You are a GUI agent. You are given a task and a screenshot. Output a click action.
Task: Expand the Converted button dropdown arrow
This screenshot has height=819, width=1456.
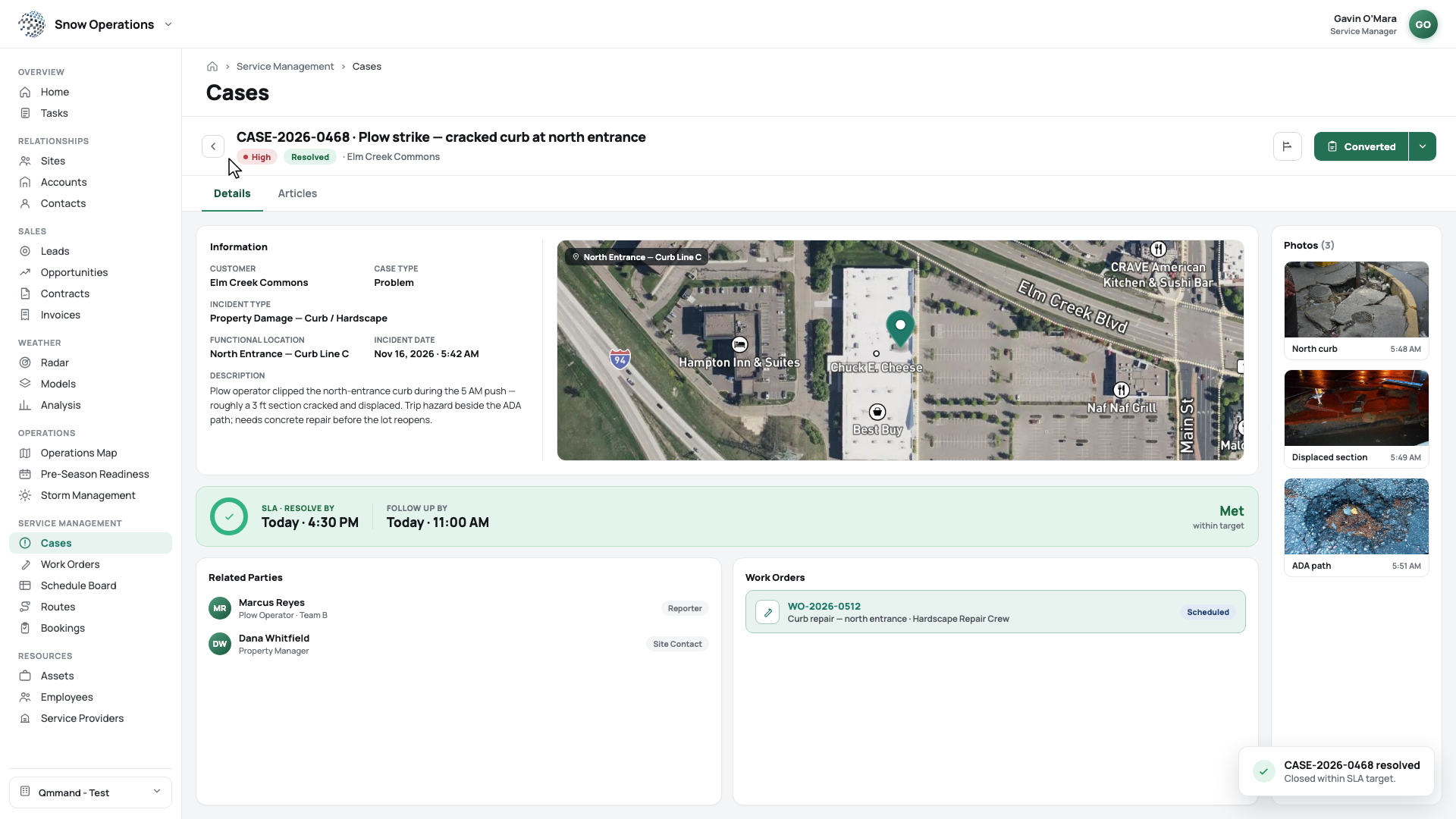pos(1423,146)
